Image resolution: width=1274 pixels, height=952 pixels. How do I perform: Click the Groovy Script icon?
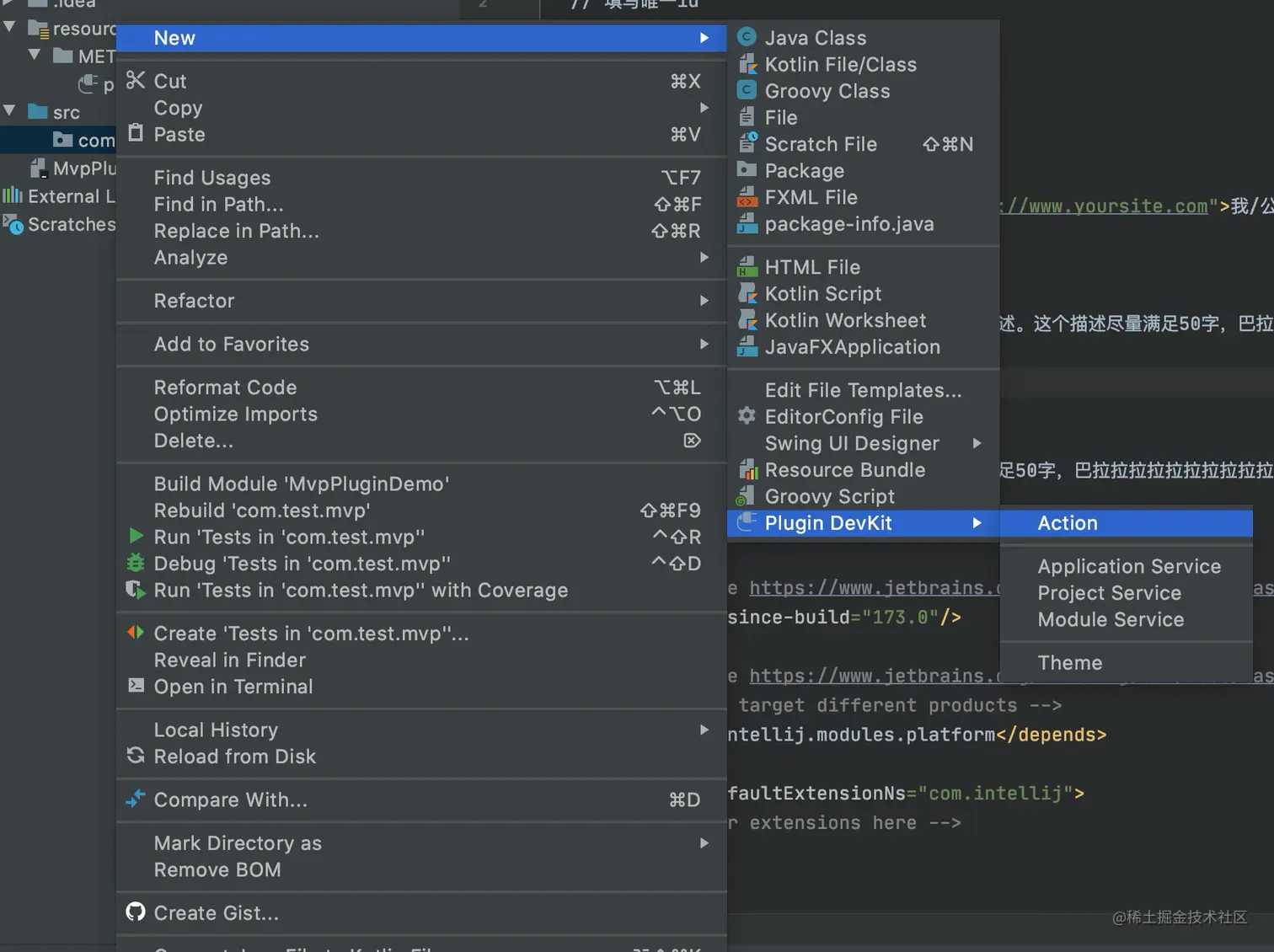747,496
